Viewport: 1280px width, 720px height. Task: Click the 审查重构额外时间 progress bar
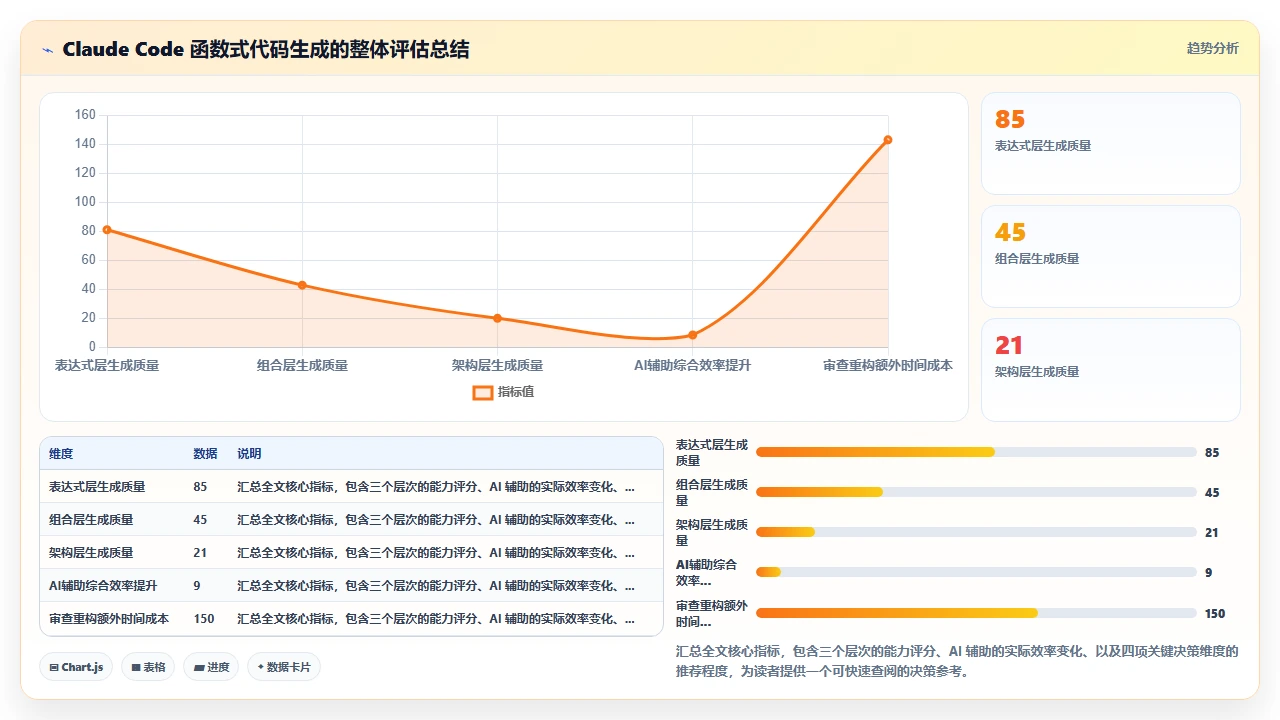976,613
